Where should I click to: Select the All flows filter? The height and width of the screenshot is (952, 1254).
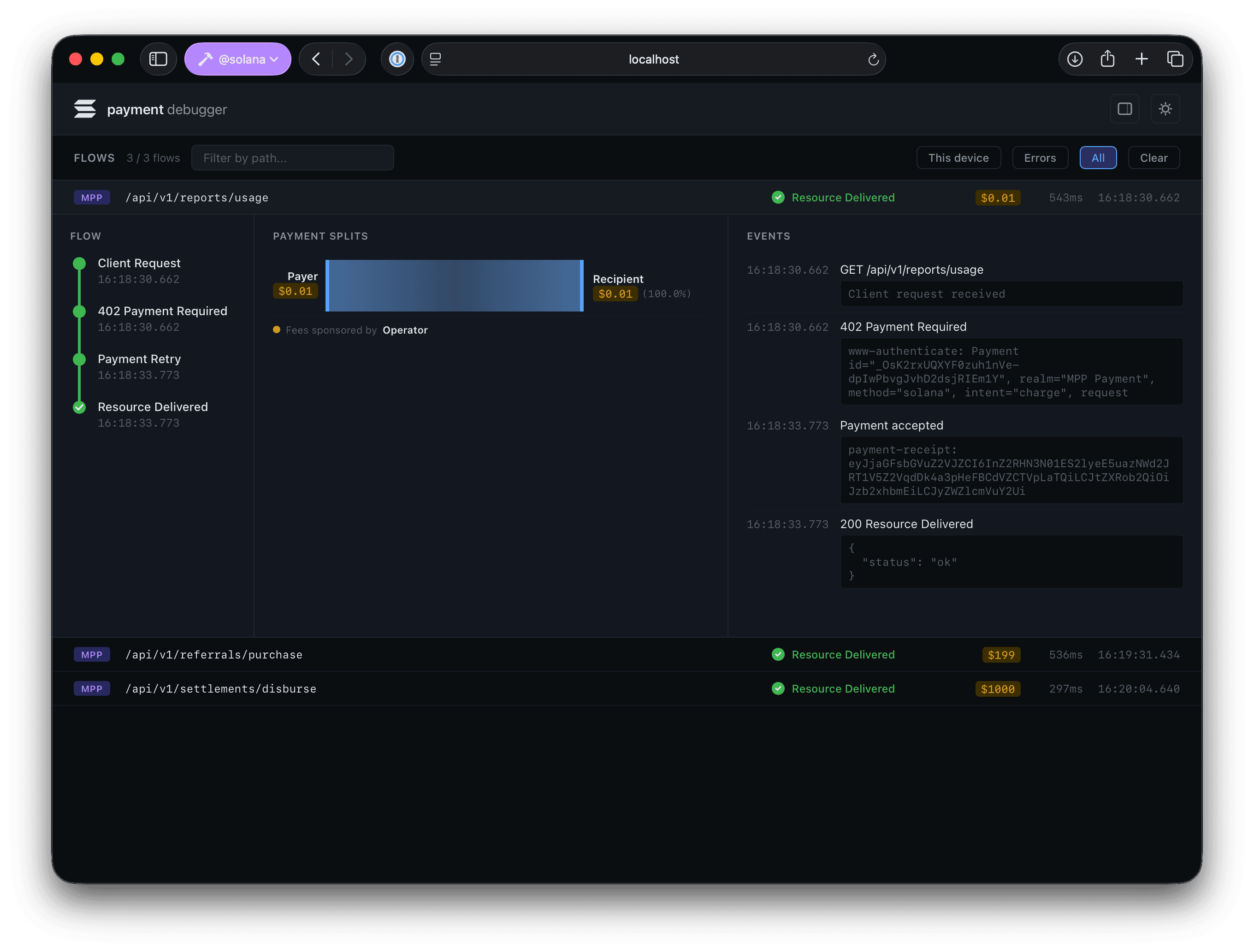coord(1098,158)
